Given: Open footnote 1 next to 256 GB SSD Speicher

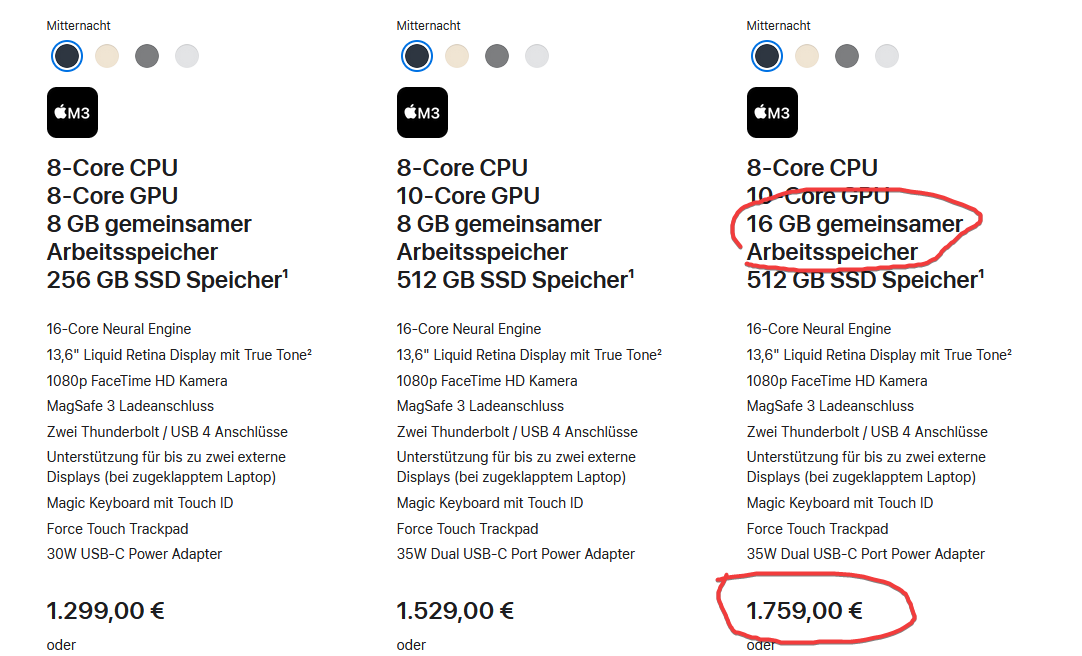Looking at the screenshot, I should 285,274.
